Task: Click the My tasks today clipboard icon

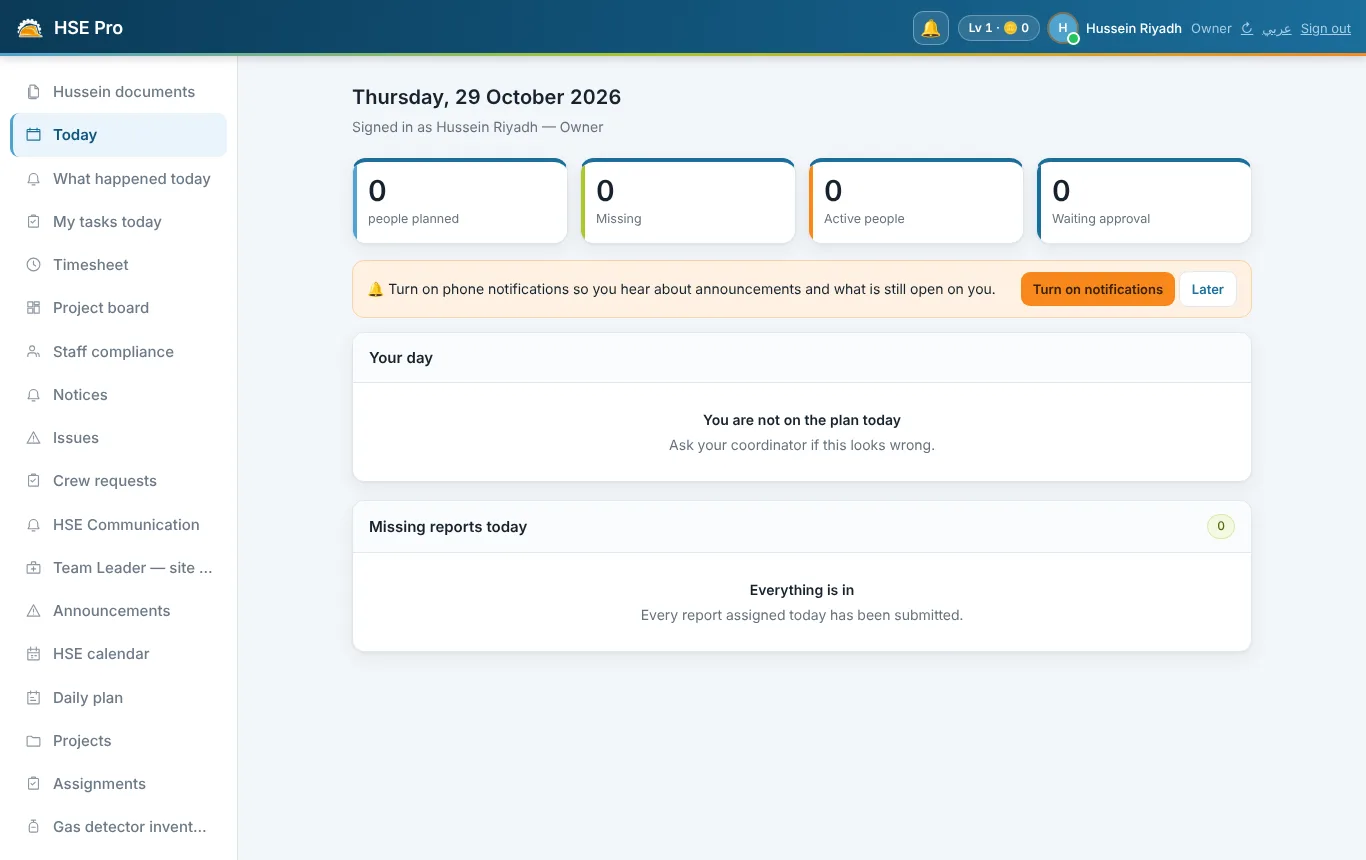Action: point(33,222)
